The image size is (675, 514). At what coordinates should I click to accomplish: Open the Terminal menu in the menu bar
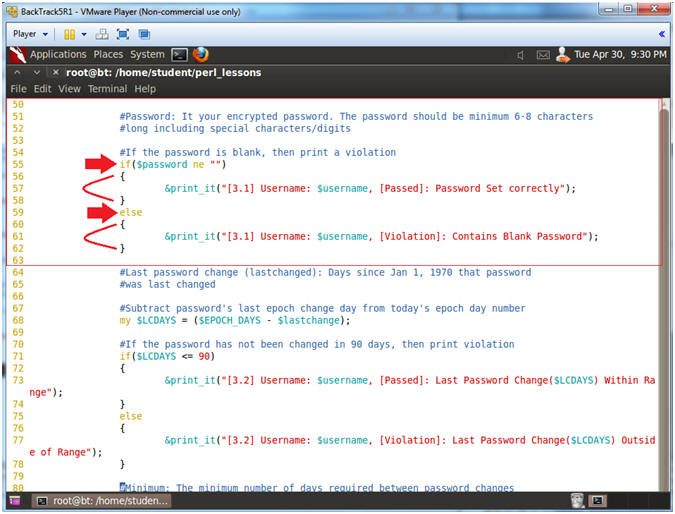108,89
